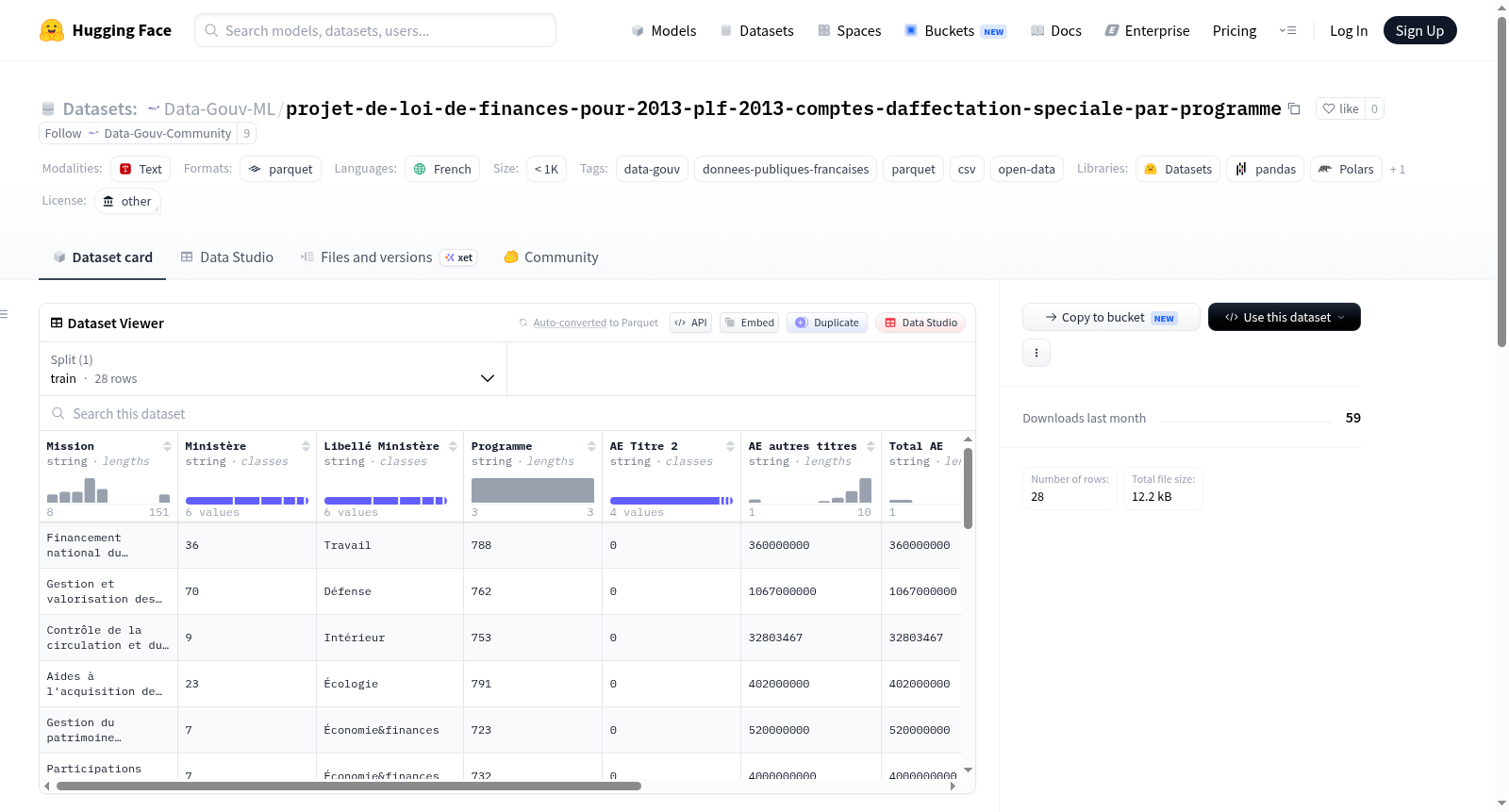
Task: Select the data-gouv tag
Action: (652, 169)
